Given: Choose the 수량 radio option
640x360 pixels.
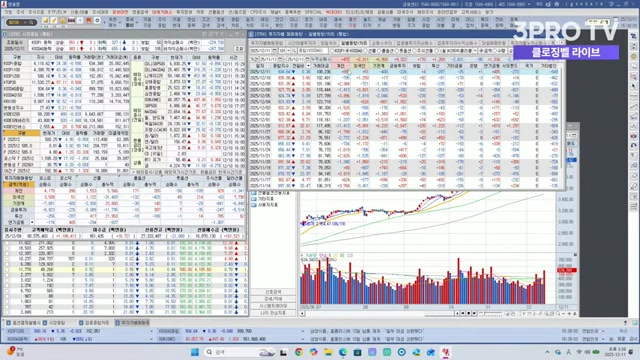Looking at the screenshot, I should coord(496,51).
